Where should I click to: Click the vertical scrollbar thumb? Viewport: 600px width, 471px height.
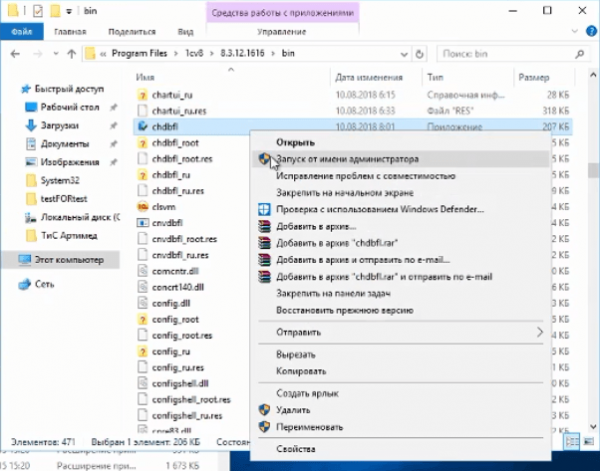[593, 170]
